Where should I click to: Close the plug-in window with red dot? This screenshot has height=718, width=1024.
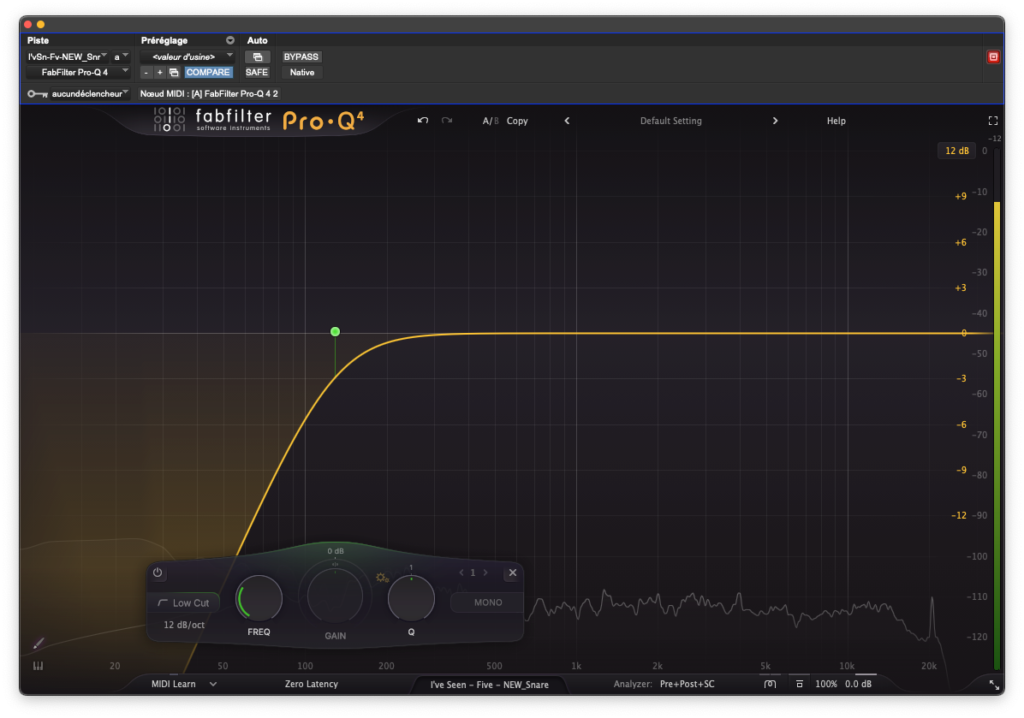coord(28,25)
